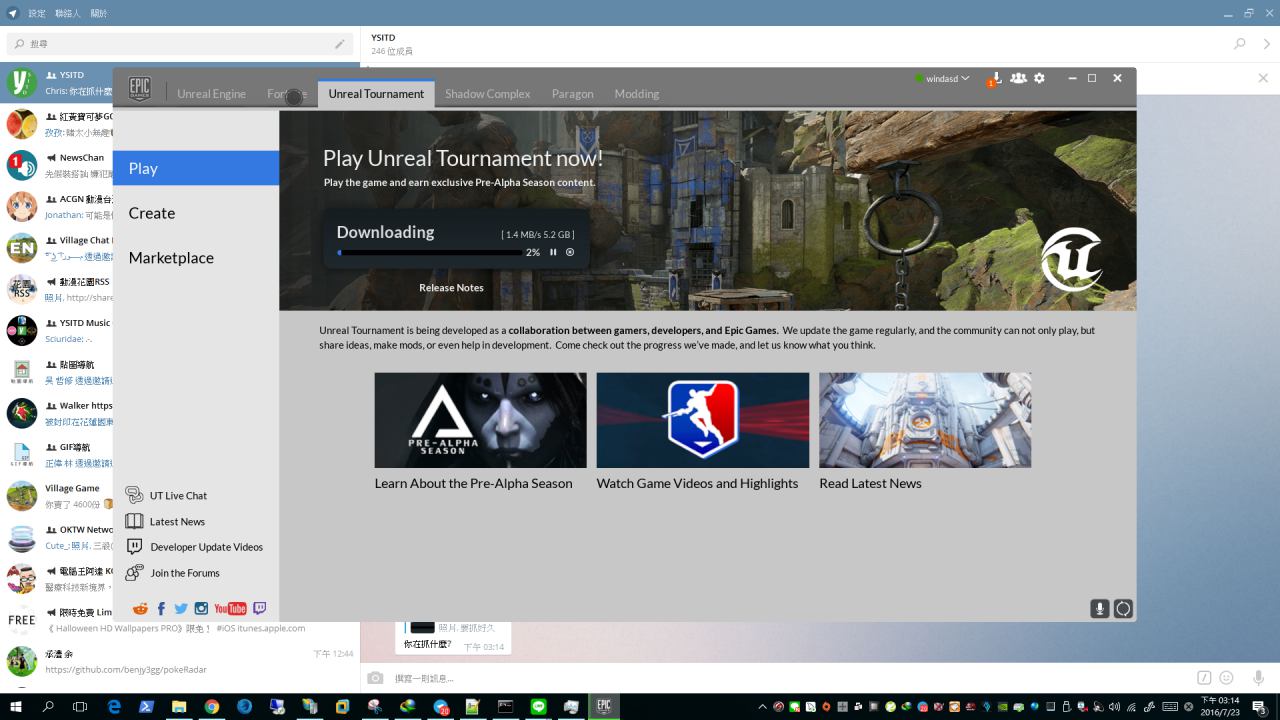Image resolution: width=1280 pixels, height=720 pixels.
Task: Open the YouTube social icon
Action: pyautogui.click(x=230, y=608)
